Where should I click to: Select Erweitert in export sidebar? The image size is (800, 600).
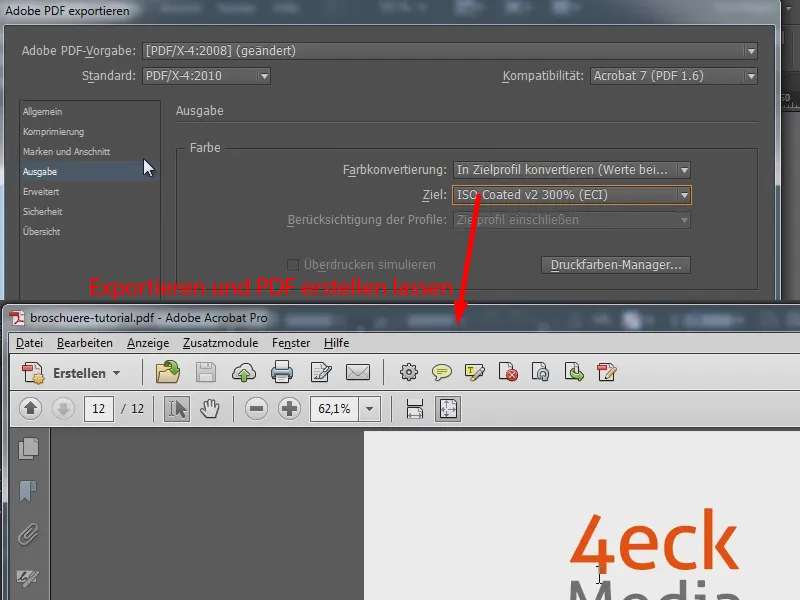click(90, 192)
